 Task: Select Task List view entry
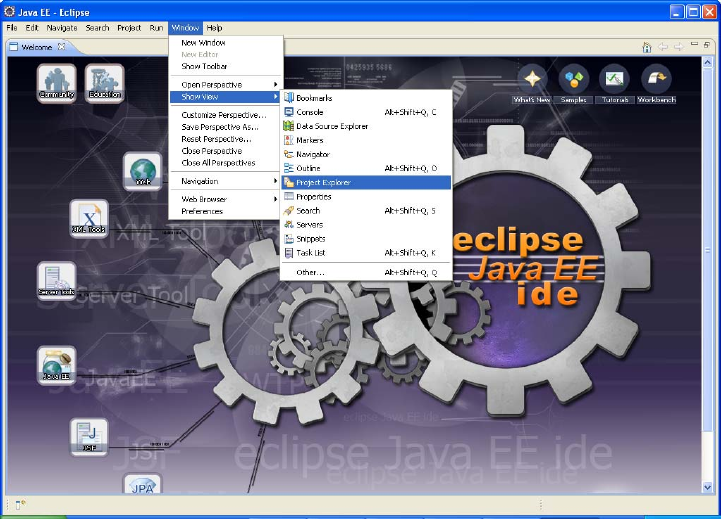tap(366, 253)
